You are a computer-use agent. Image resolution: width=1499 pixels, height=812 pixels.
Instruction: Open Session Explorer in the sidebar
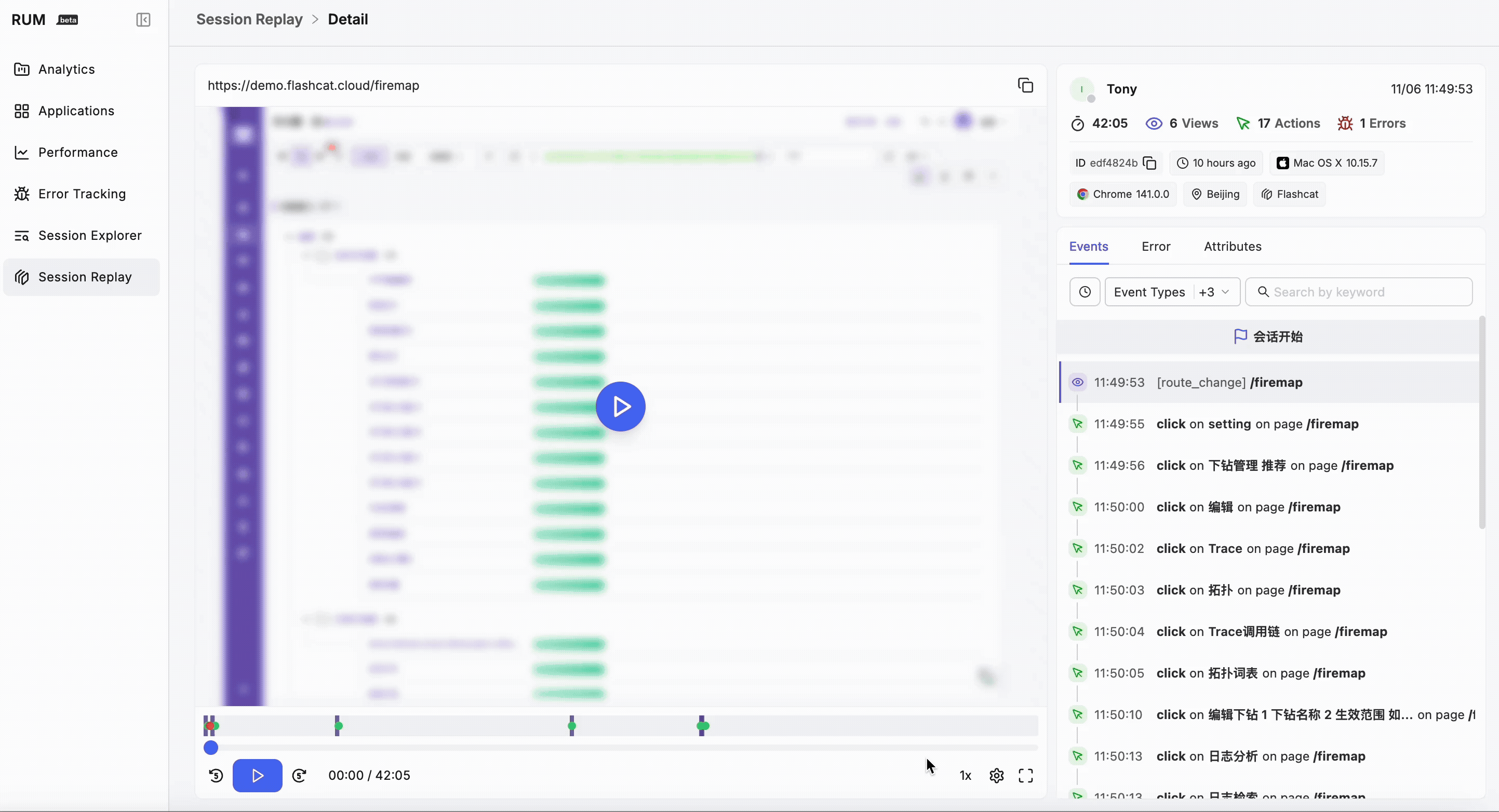tap(90, 236)
